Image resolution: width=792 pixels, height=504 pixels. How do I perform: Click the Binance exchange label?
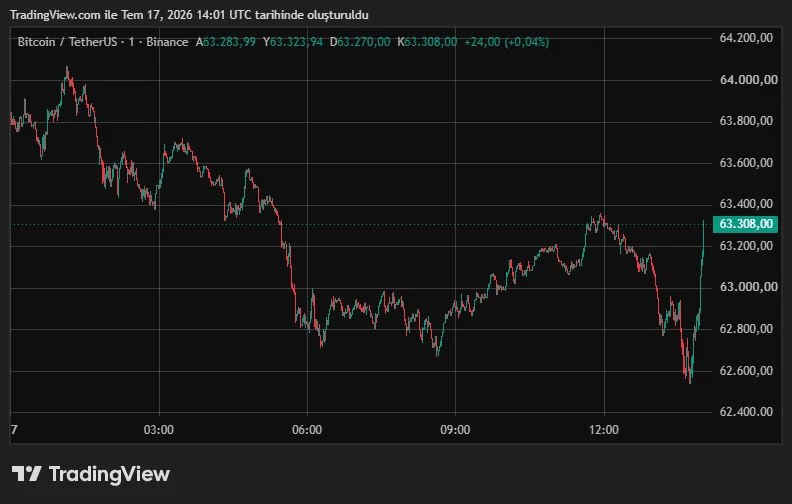pos(167,42)
